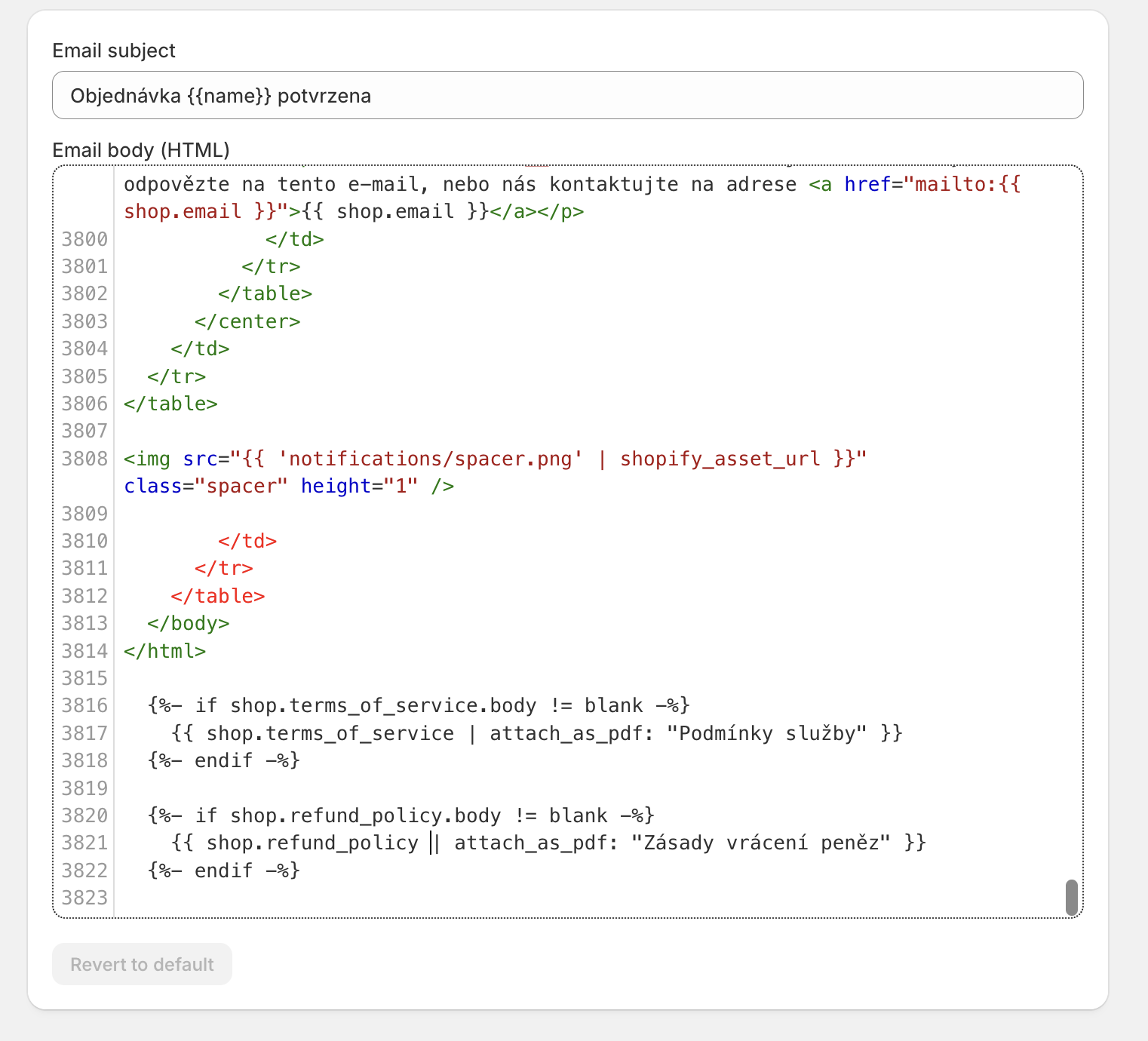Click the "Podmínky služby" string
The height and width of the screenshot is (1041, 1148).
[767, 733]
